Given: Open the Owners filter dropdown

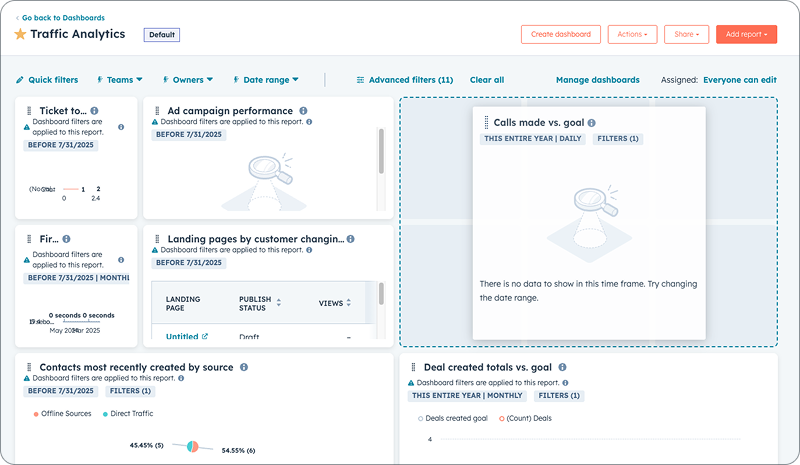Looking at the screenshot, I should [188, 80].
